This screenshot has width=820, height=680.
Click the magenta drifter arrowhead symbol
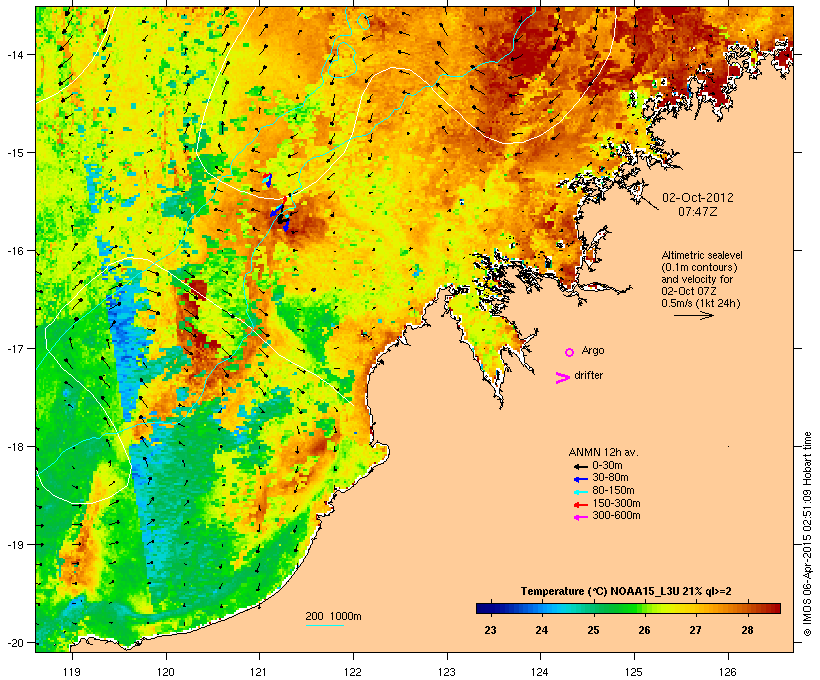pos(562,378)
